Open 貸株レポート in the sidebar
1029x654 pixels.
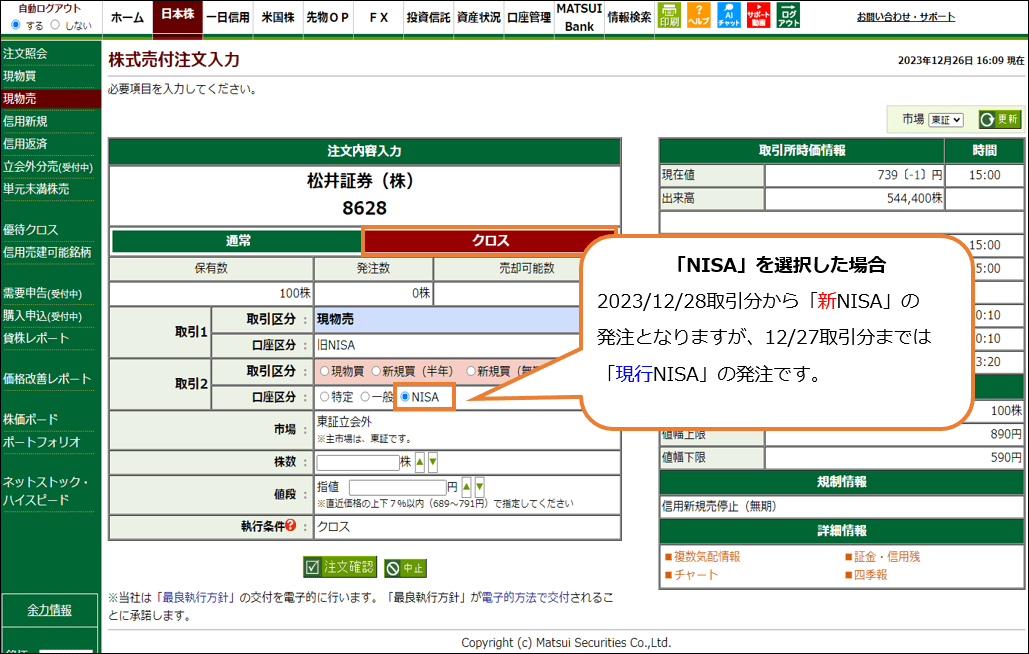coord(36,338)
